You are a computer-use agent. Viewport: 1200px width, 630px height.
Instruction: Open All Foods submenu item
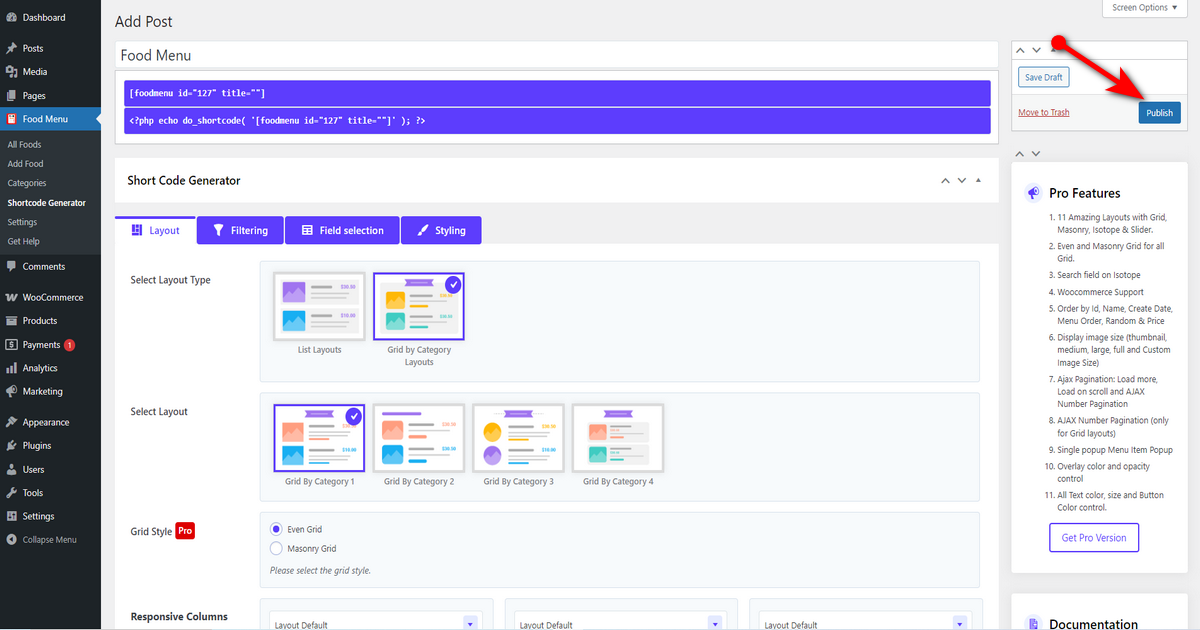coord(24,145)
